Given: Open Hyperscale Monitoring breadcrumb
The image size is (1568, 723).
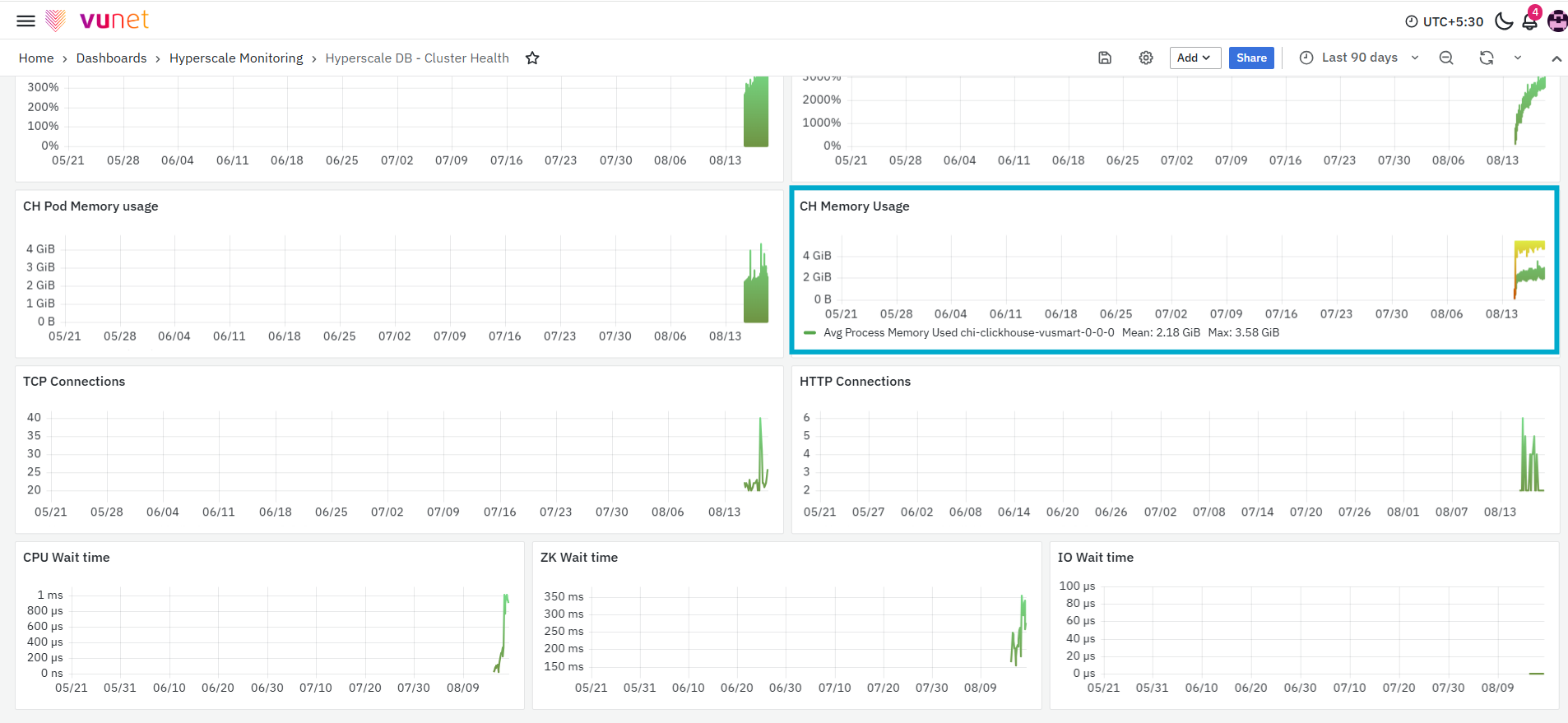Looking at the screenshot, I should (x=236, y=58).
